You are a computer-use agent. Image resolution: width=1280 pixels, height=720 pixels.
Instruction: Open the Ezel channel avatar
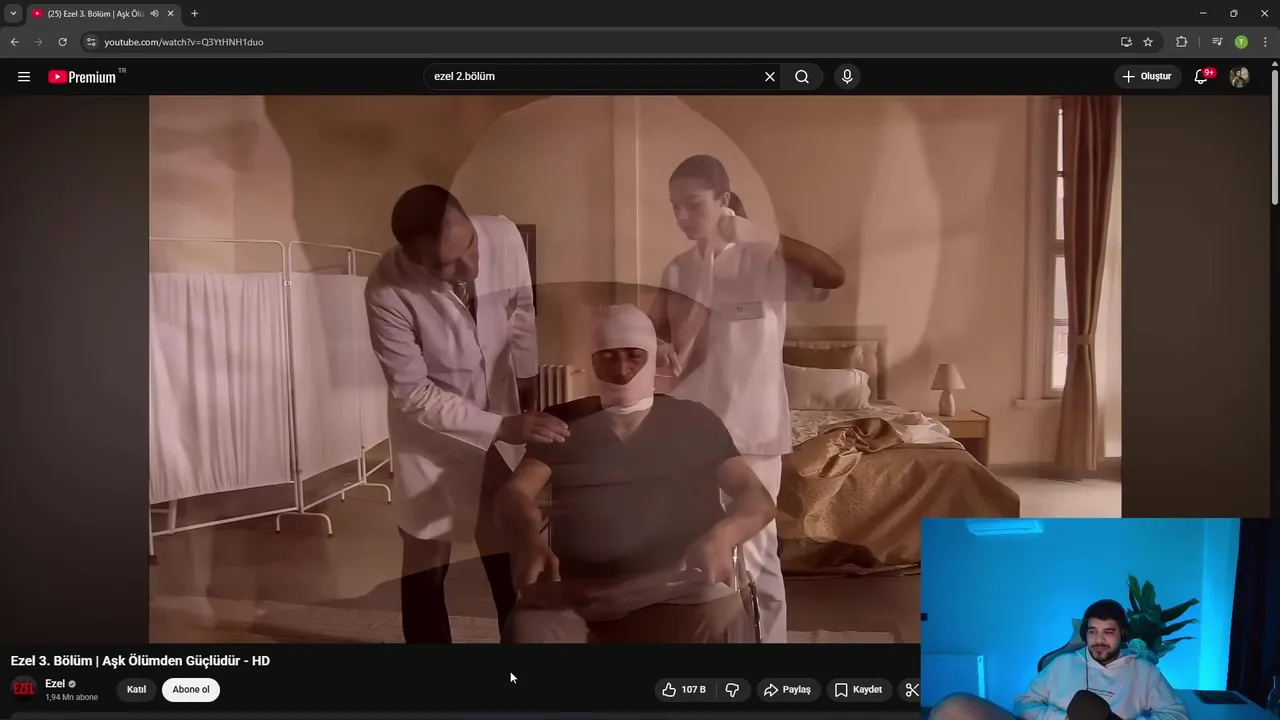coord(23,689)
